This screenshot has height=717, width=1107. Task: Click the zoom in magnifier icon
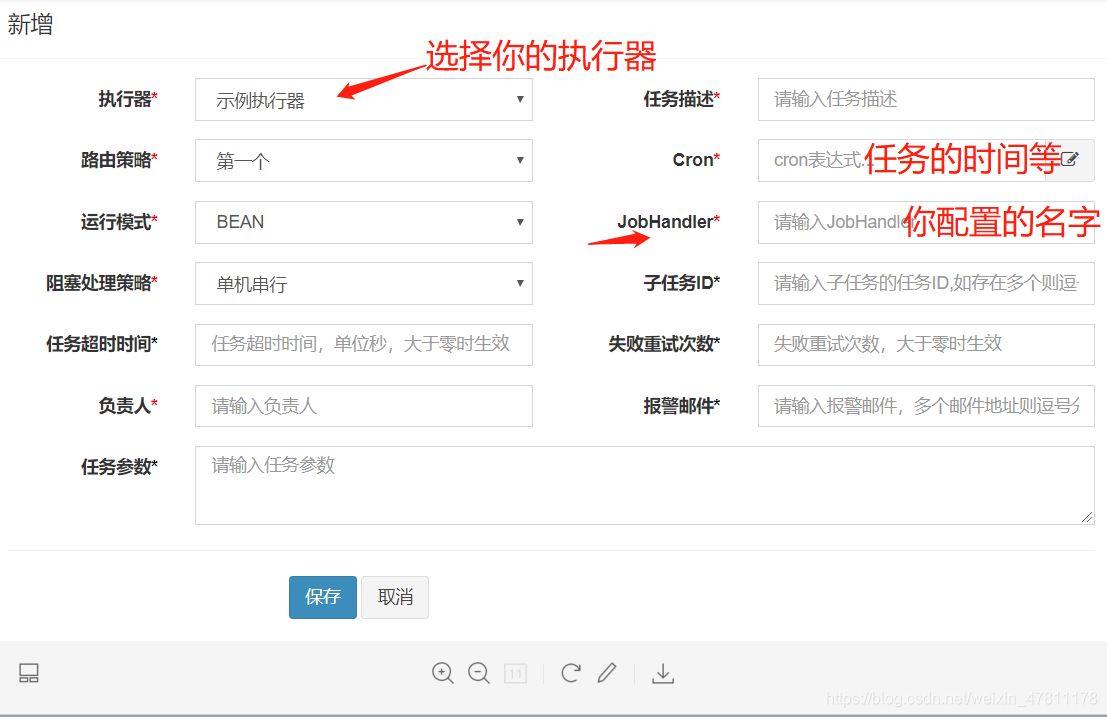coord(443,673)
